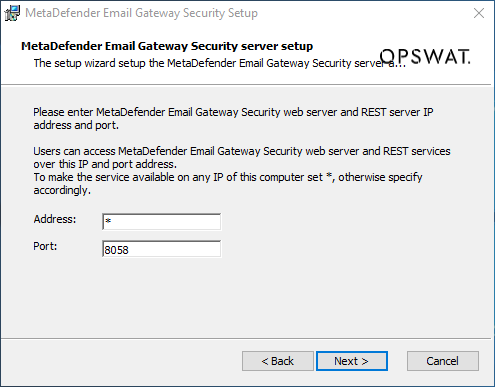Click the word accordingly in the instructions
The height and width of the screenshot is (387, 495).
(x=62, y=190)
